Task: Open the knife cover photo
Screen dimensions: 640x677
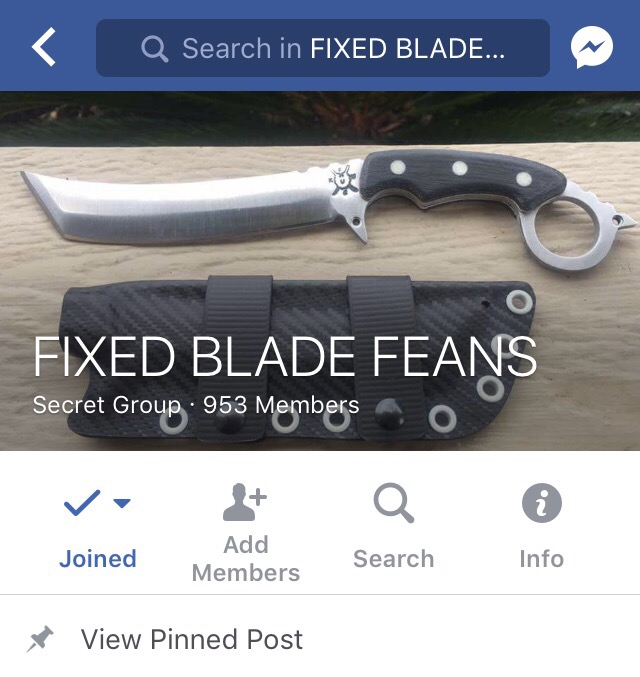Action: click(320, 271)
